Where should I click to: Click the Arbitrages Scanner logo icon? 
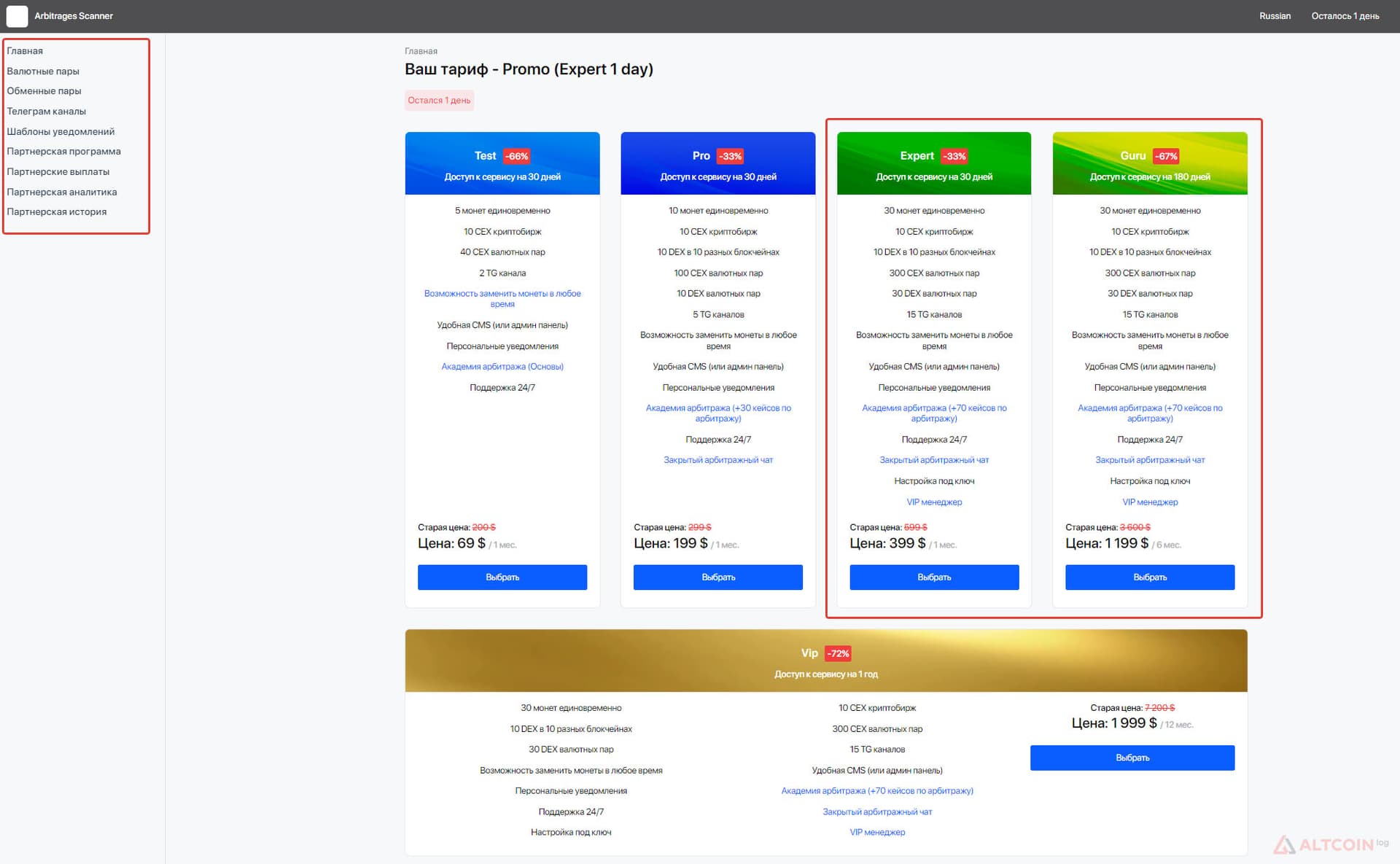pos(17,16)
